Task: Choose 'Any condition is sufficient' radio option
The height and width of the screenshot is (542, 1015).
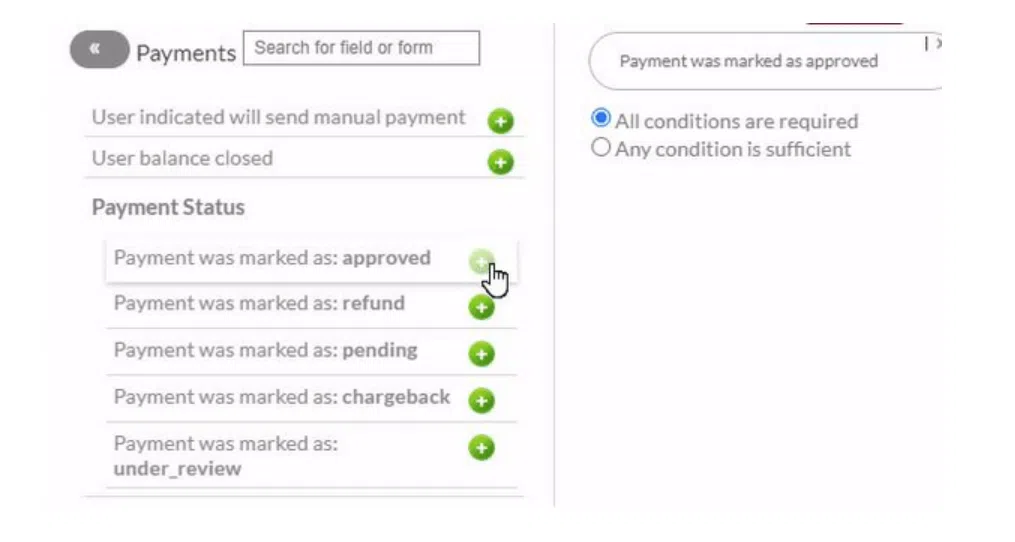Action: (x=601, y=148)
